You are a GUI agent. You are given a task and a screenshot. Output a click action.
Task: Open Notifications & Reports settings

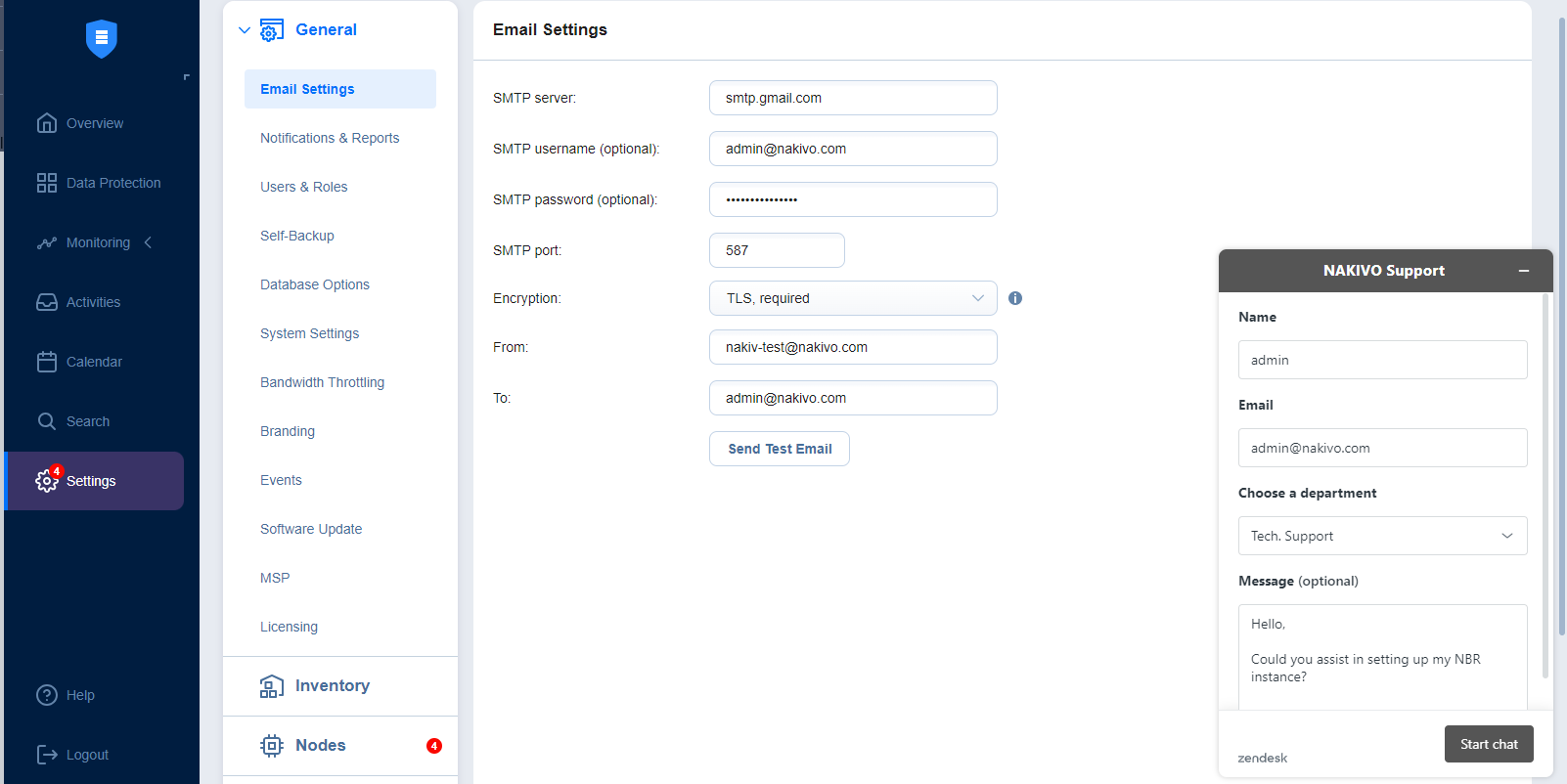coord(330,138)
